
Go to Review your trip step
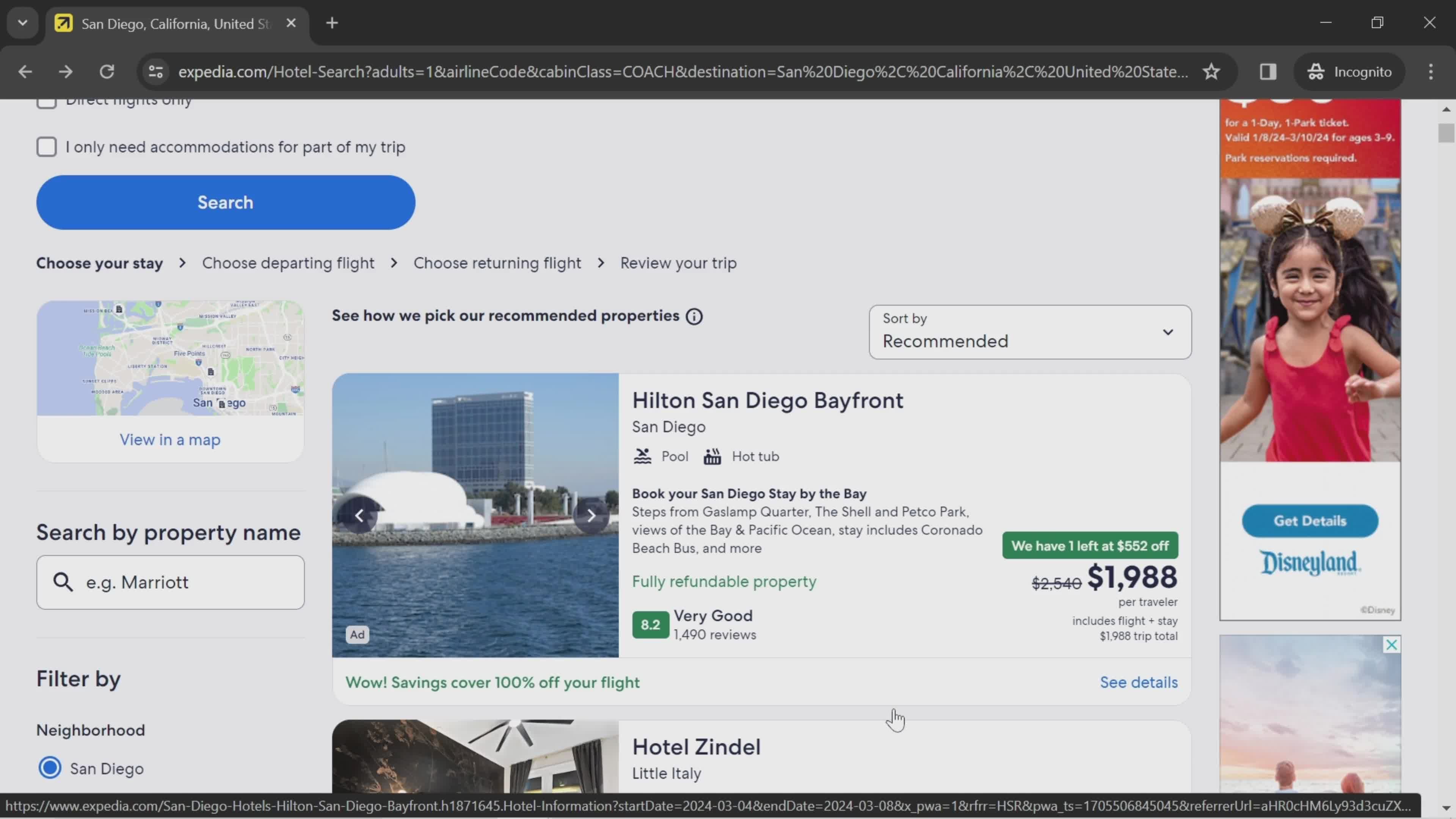click(678, 263)
